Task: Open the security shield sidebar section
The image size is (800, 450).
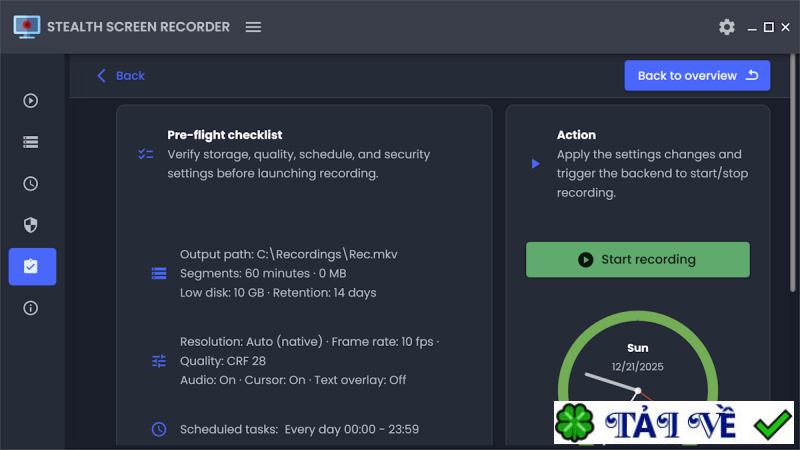Action: point(31,225)
